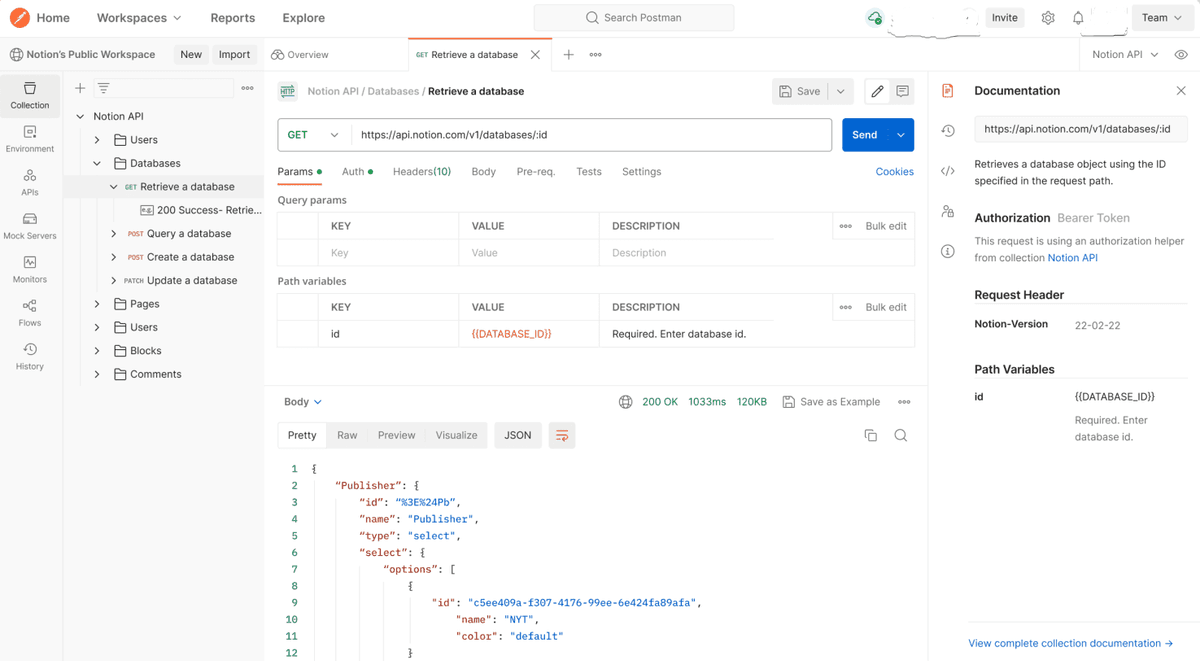Open the Notion API environment dropdown
This screenshot has height=661, width=1200.
(1125, 55)
